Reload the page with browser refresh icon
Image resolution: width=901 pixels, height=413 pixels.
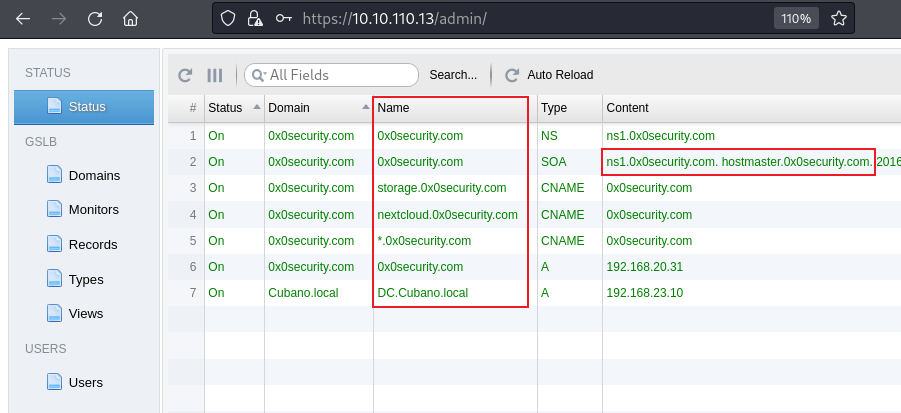[x=95, y=19]
